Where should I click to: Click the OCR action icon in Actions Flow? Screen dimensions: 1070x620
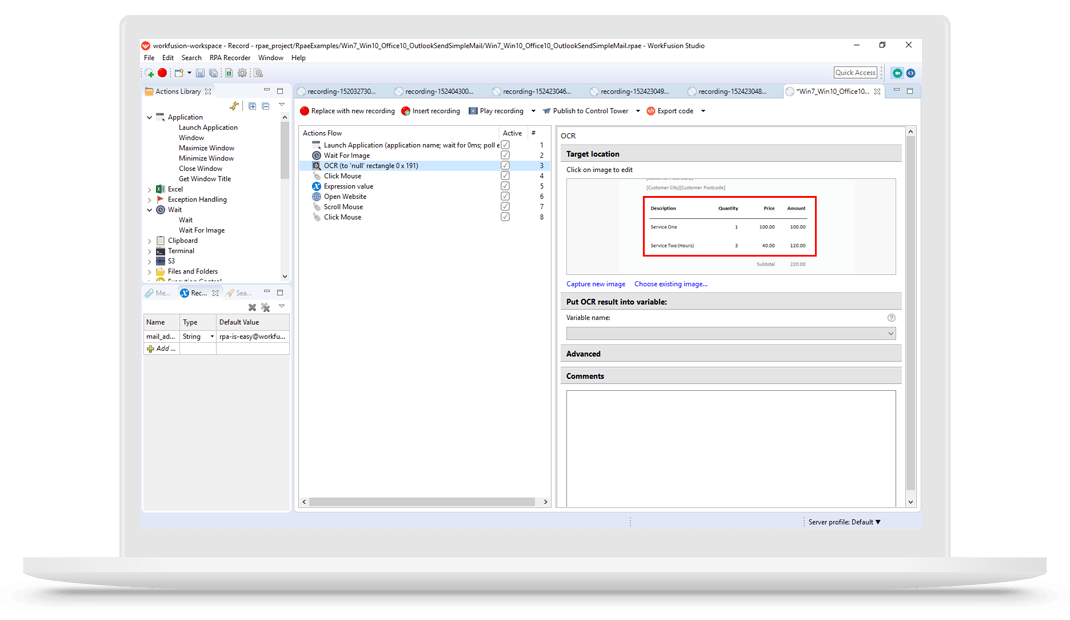coord(317,166)
